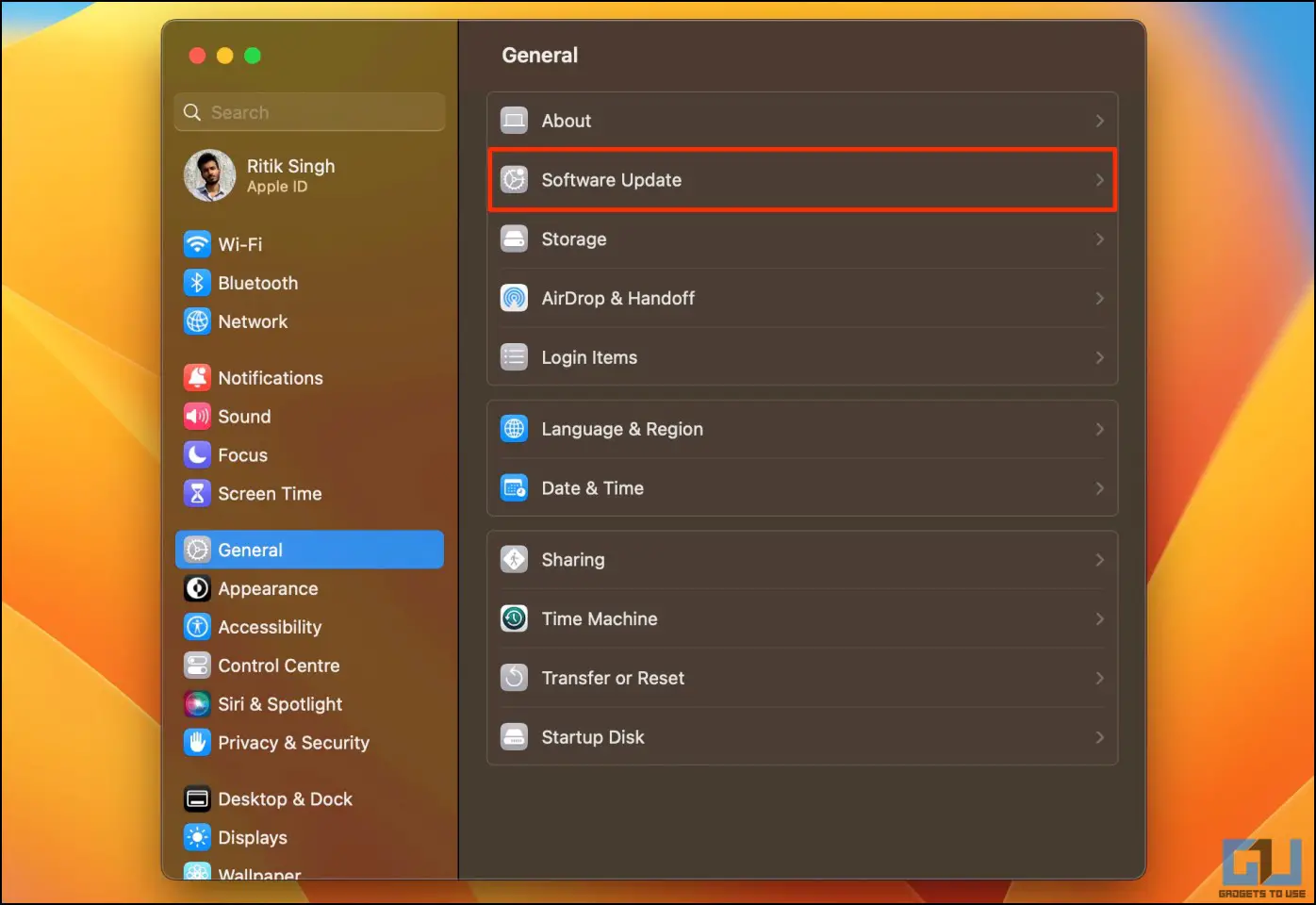Open Transfer or Reset via its chevron
This screenshot has height=905, width=1316.
click(1099, 678)
